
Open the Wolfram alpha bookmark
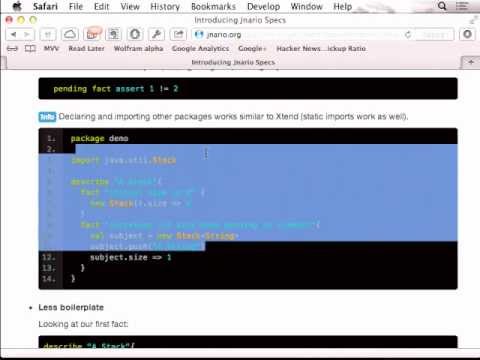point(138,49)
